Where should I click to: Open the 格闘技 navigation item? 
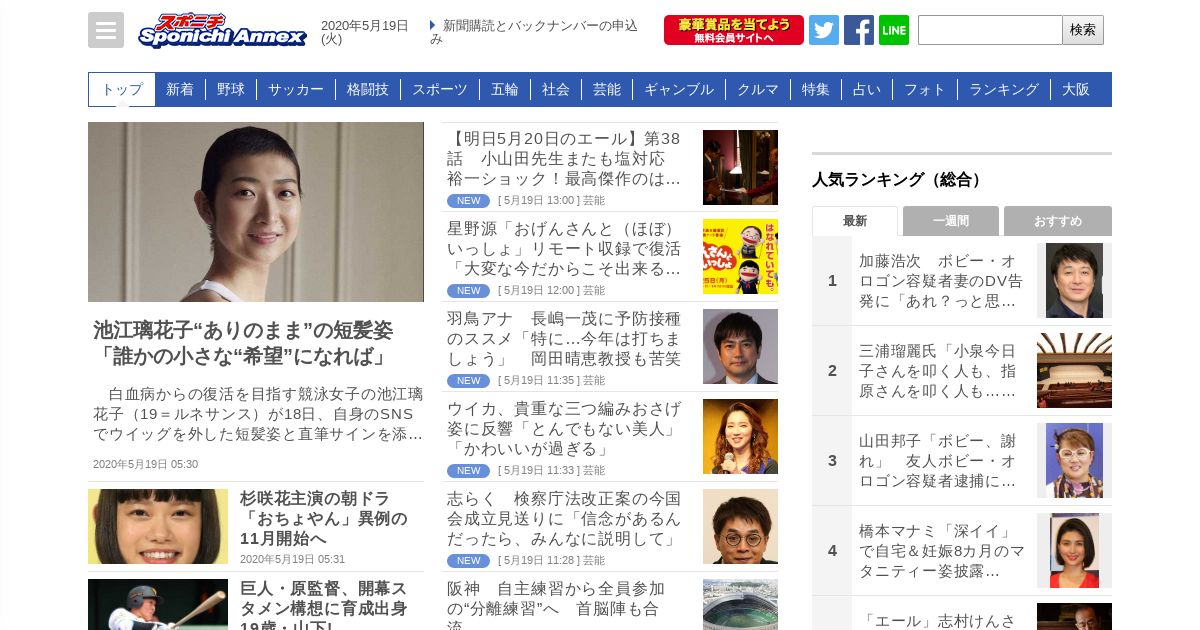point(368,89)
